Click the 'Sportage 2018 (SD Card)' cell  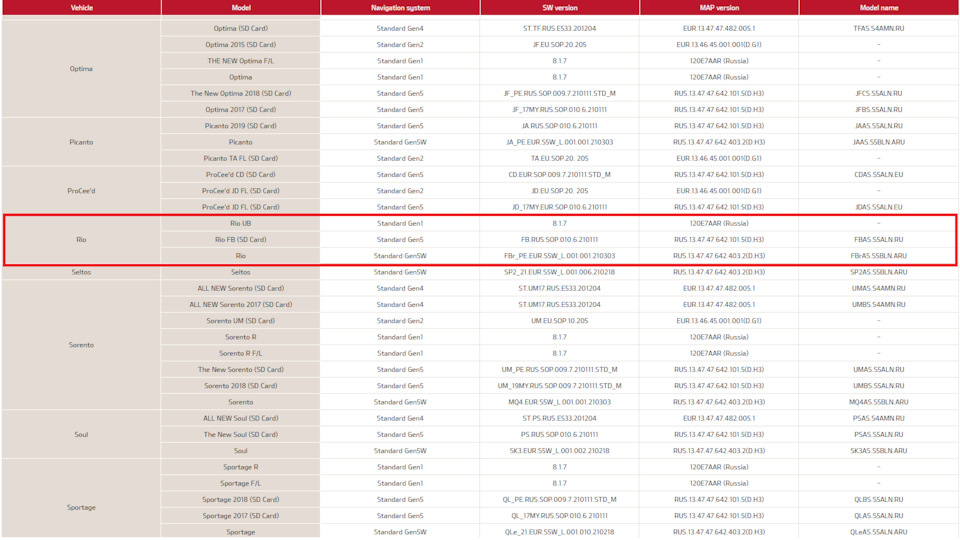click(x=241, y=500)
